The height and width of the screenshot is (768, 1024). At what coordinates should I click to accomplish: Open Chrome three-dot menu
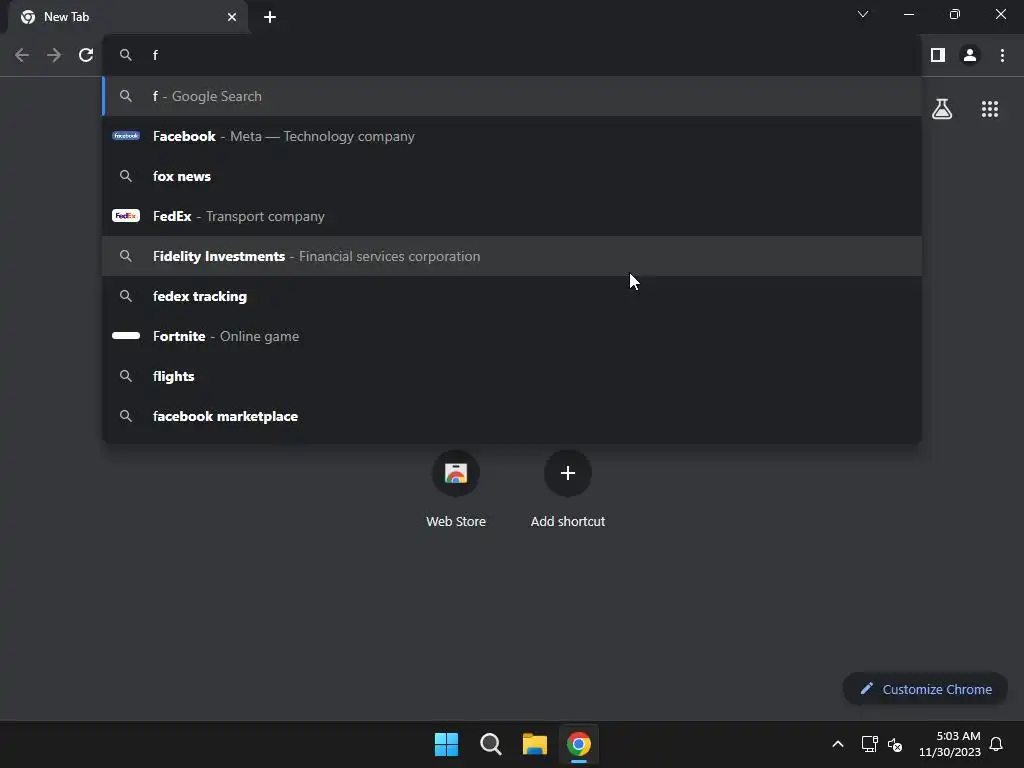point(1002,56)
